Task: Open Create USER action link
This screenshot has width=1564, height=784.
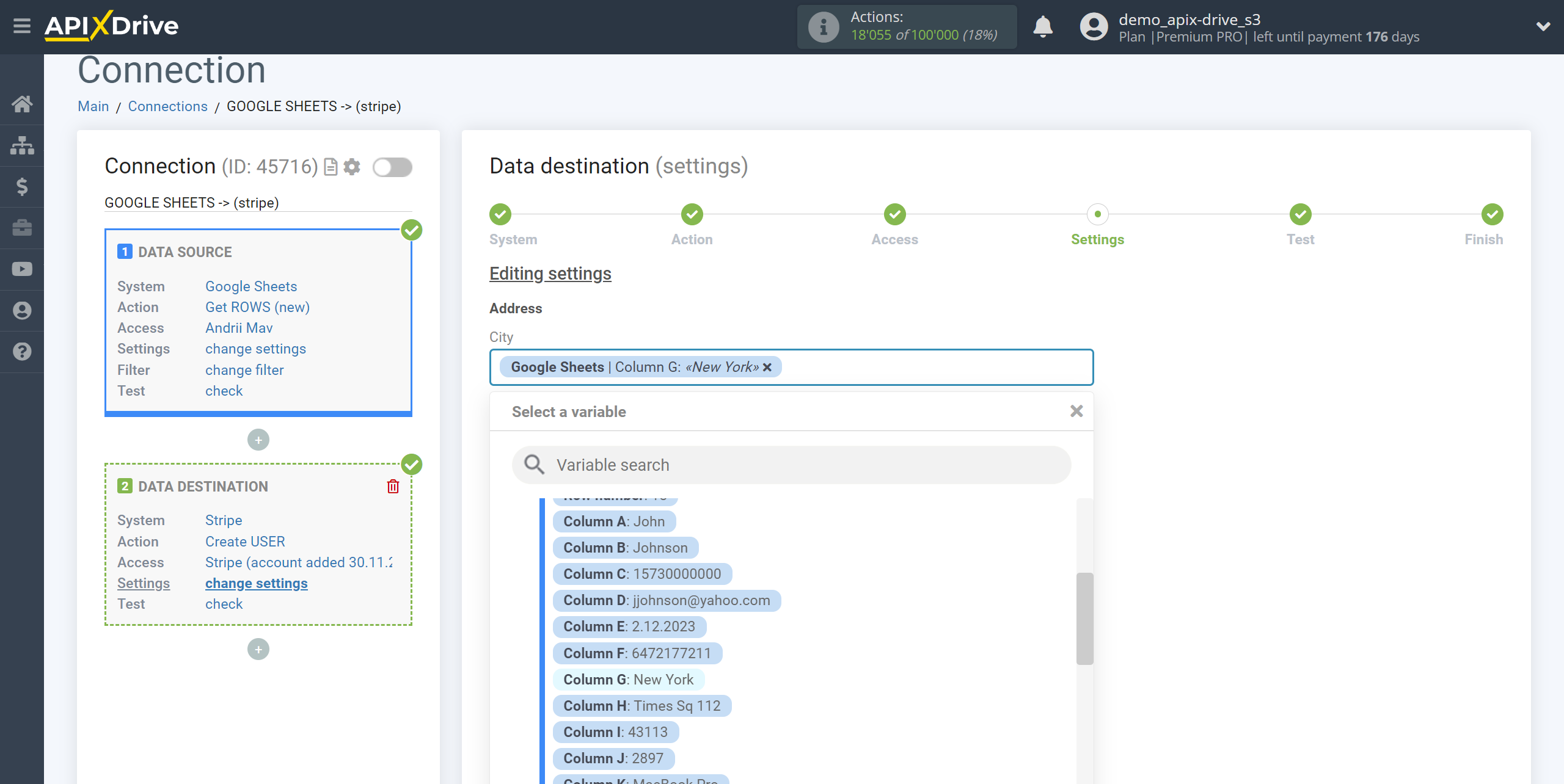Action: click(x=245, y=542)
